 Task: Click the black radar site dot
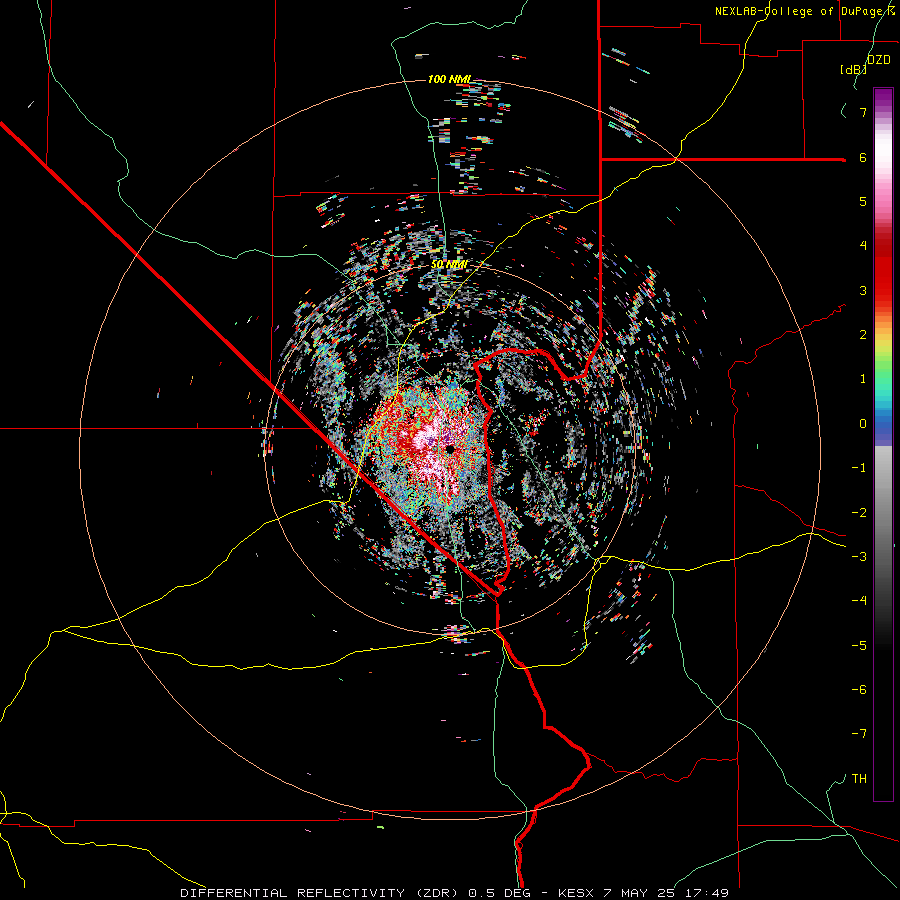tap(450, 449)
